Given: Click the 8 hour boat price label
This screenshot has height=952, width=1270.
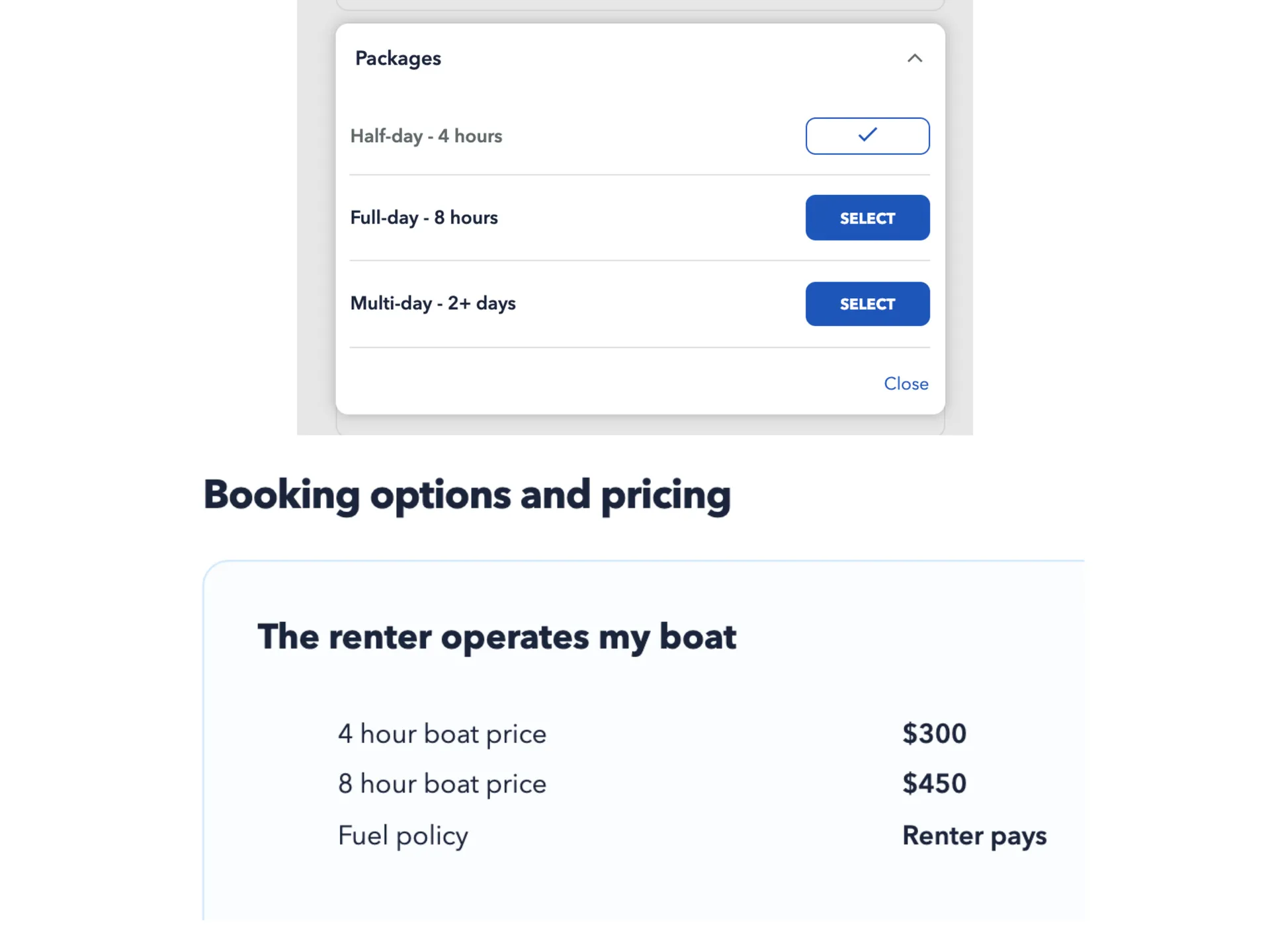Looking at the screenshot, I should (x=442, y=784).
